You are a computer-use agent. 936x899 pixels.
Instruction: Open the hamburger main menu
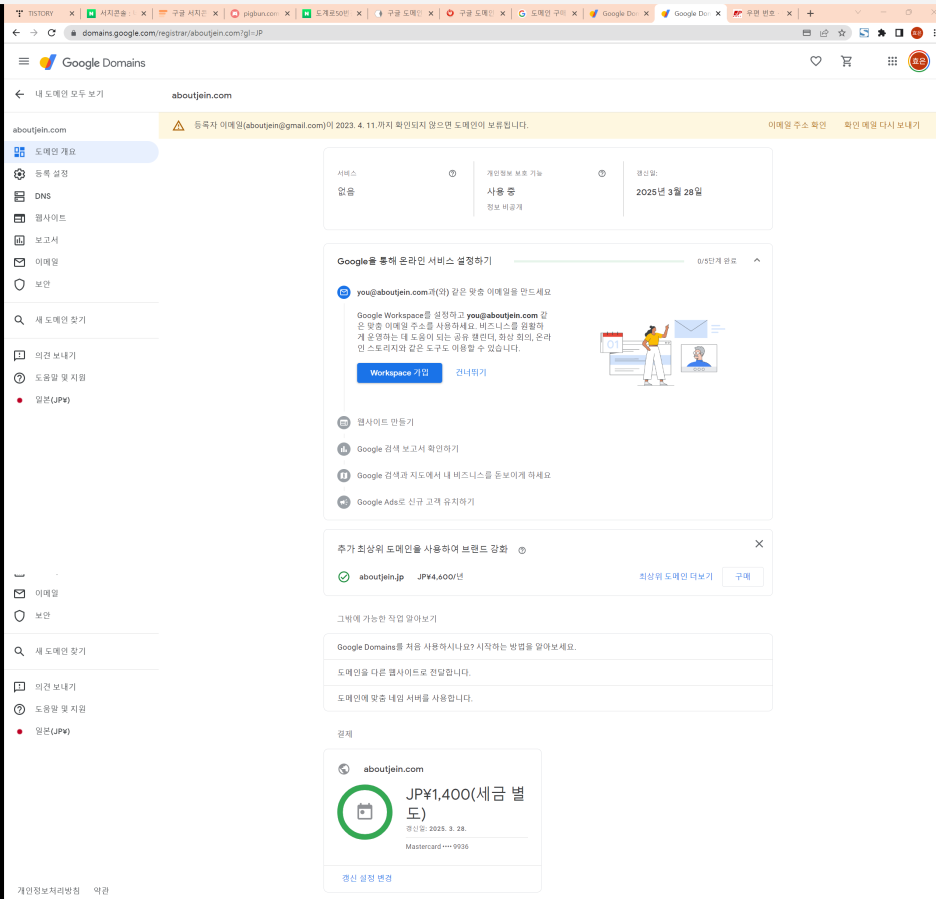24,61
